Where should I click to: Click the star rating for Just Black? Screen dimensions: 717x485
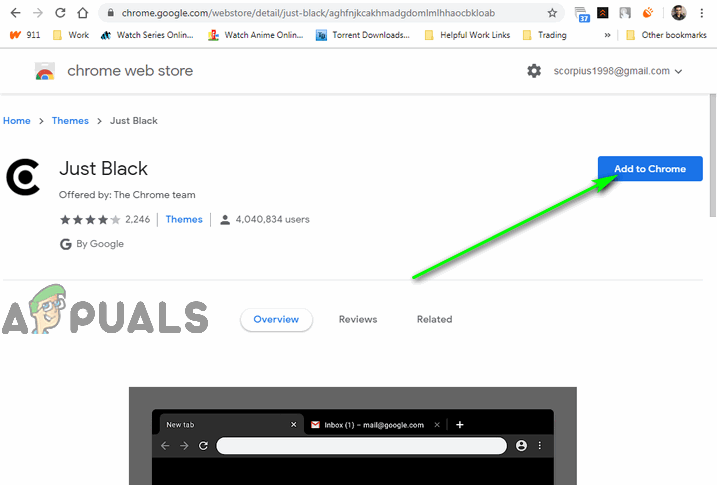(90, 220)
